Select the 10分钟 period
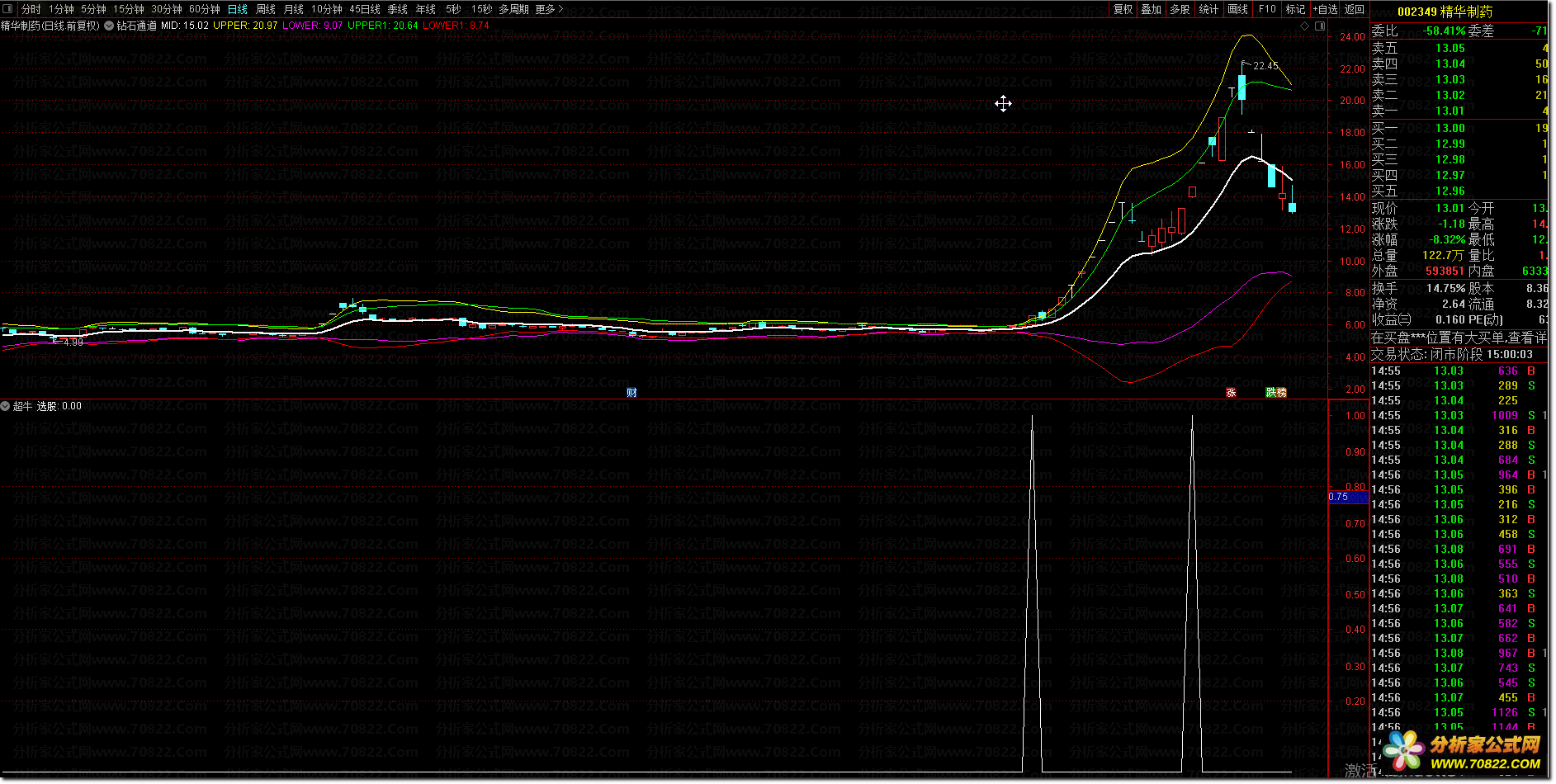The width and height of the screenshot is (1556, 784). (327, 9)
